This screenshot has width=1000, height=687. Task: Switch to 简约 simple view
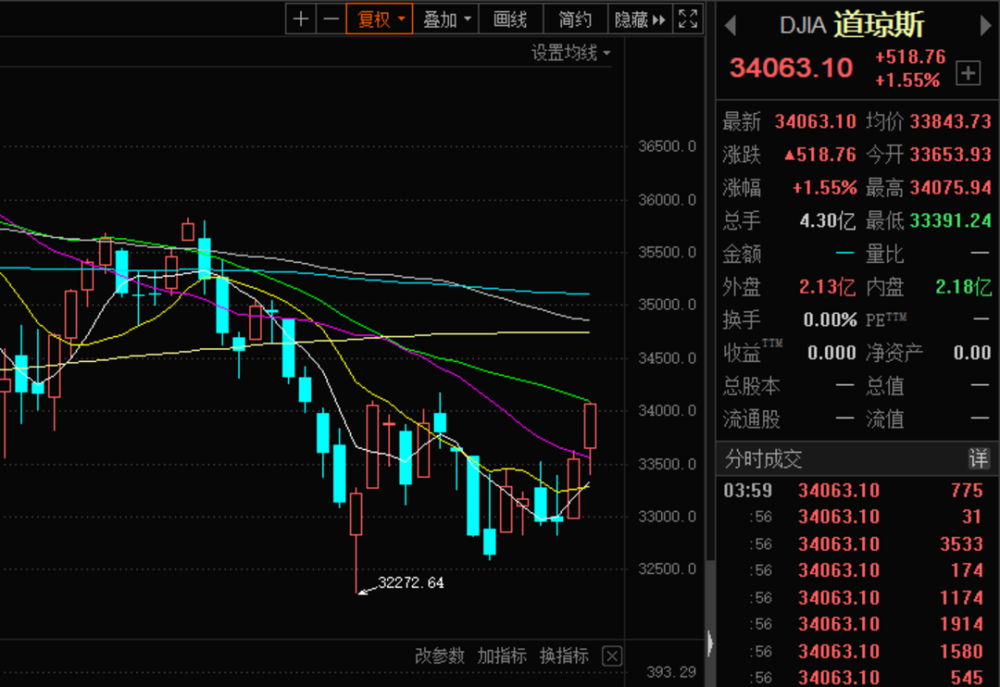(x=575, y=19)
